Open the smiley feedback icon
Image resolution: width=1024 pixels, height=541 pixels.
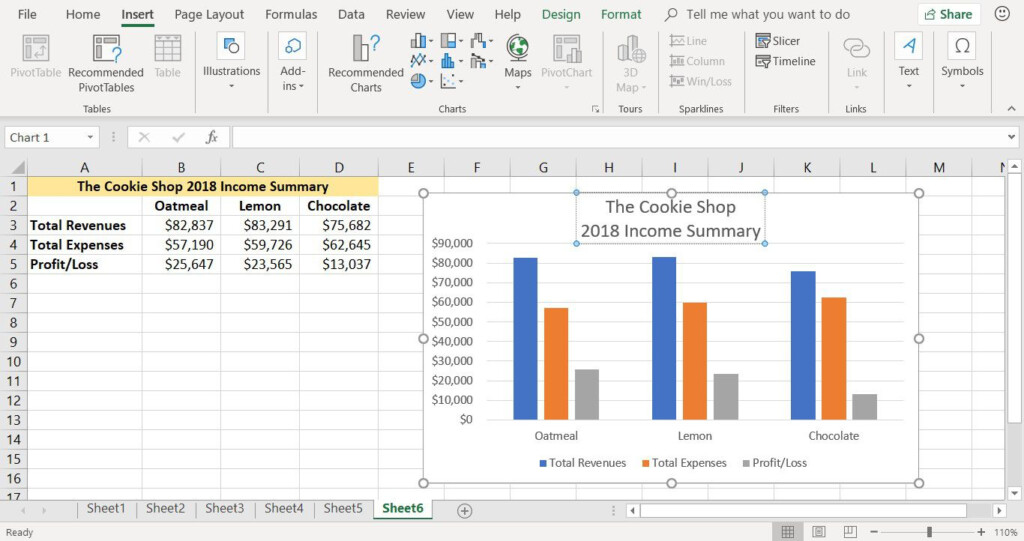tap(1002, 14)
